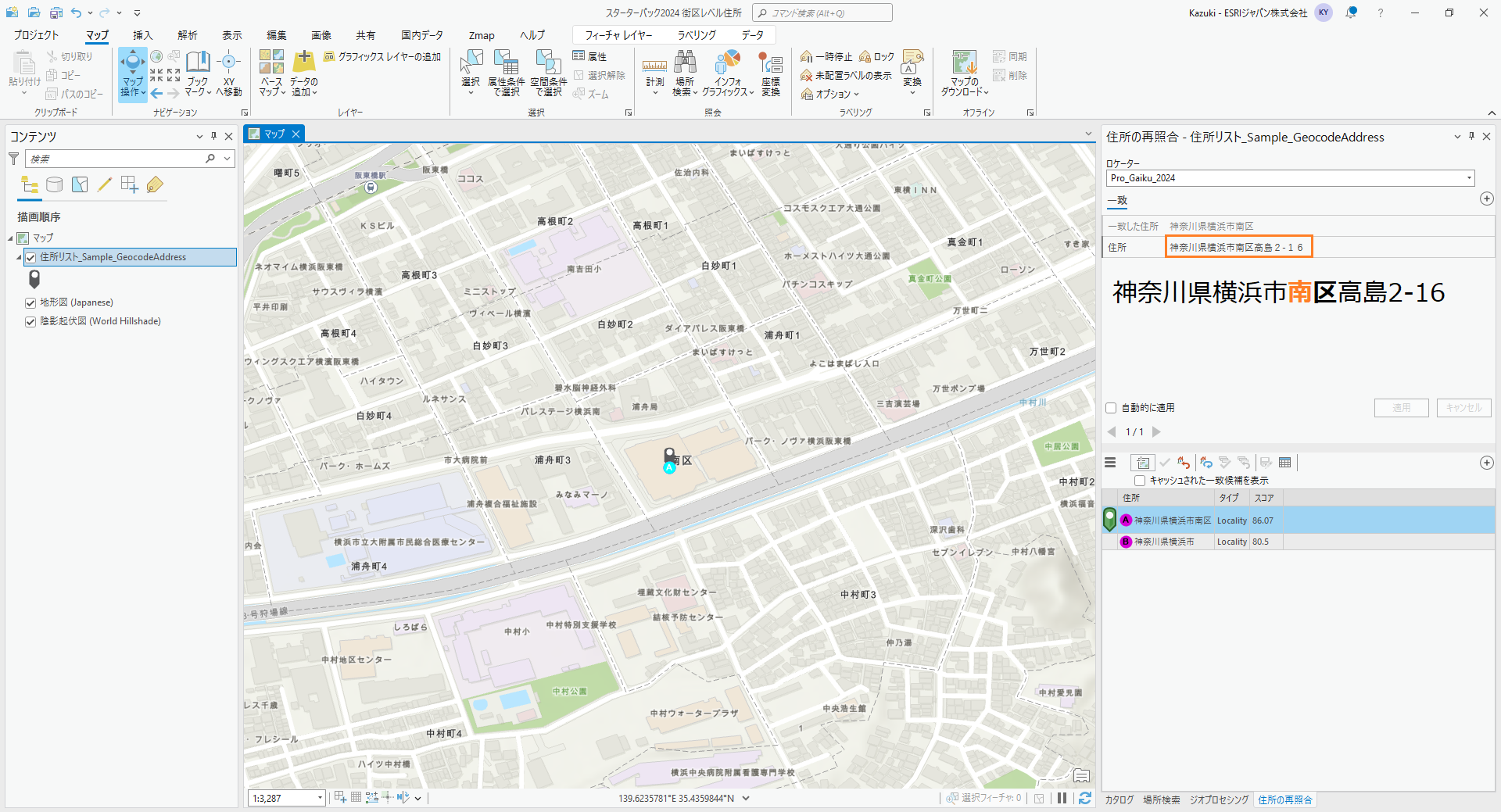Screen dimensions: 1501x812
Task: Click List By Labeling tag icon
Action: pos(155,185)
